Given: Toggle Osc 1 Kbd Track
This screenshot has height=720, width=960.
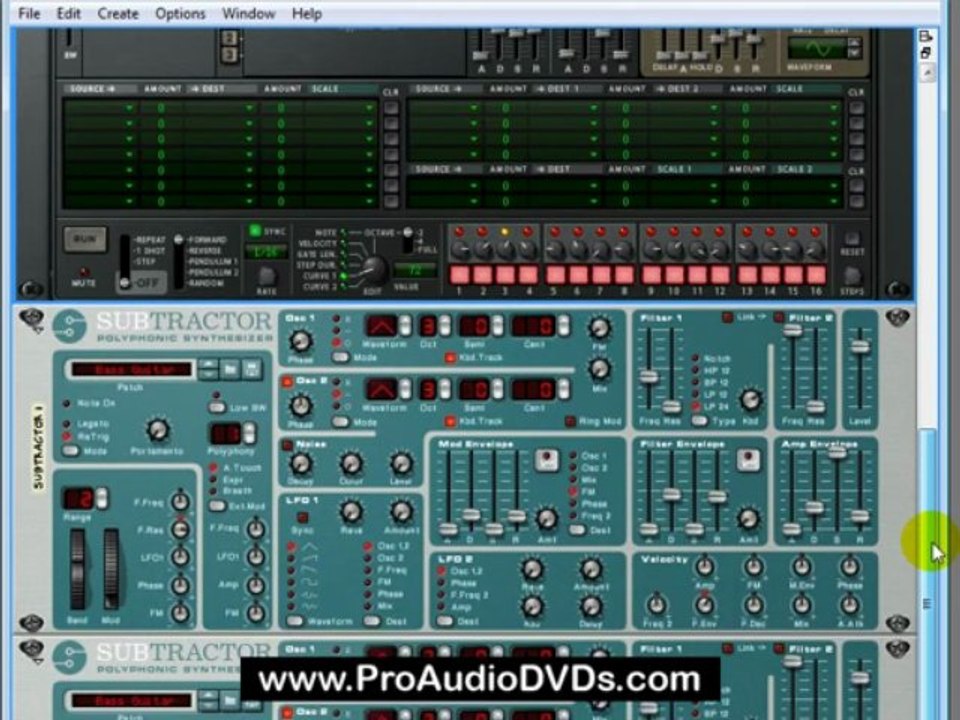Looking at the screenshot, I should point(450,358).
